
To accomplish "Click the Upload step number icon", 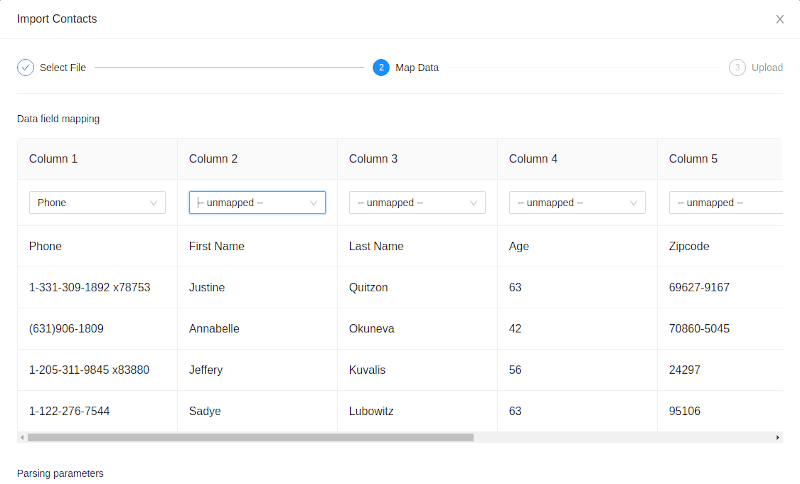I will pos(737,67).
